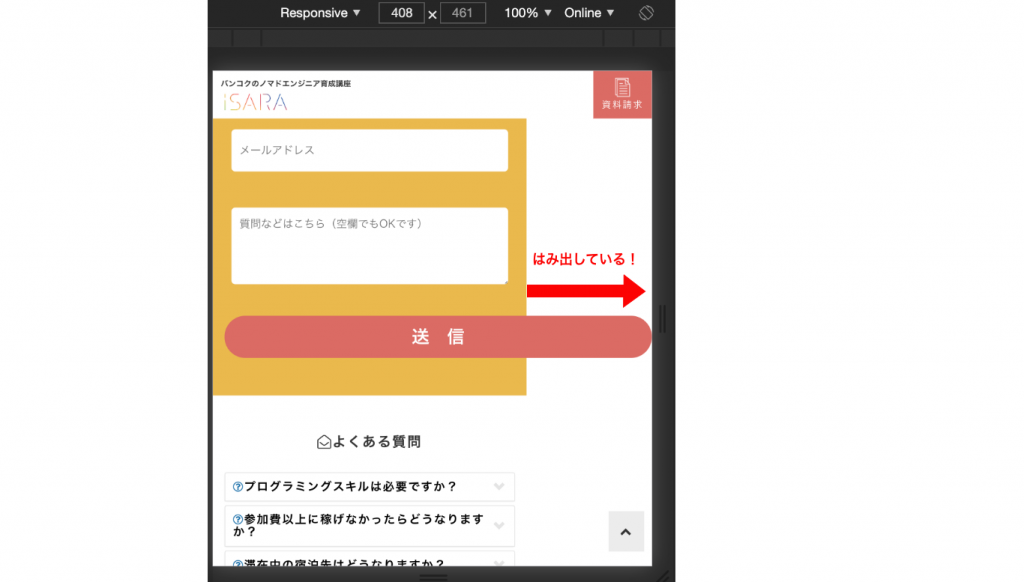Click the scroll-to-top arrow button
This screenshot has height=582, width=1024.
pyautogui.click(x=626, y=532)
